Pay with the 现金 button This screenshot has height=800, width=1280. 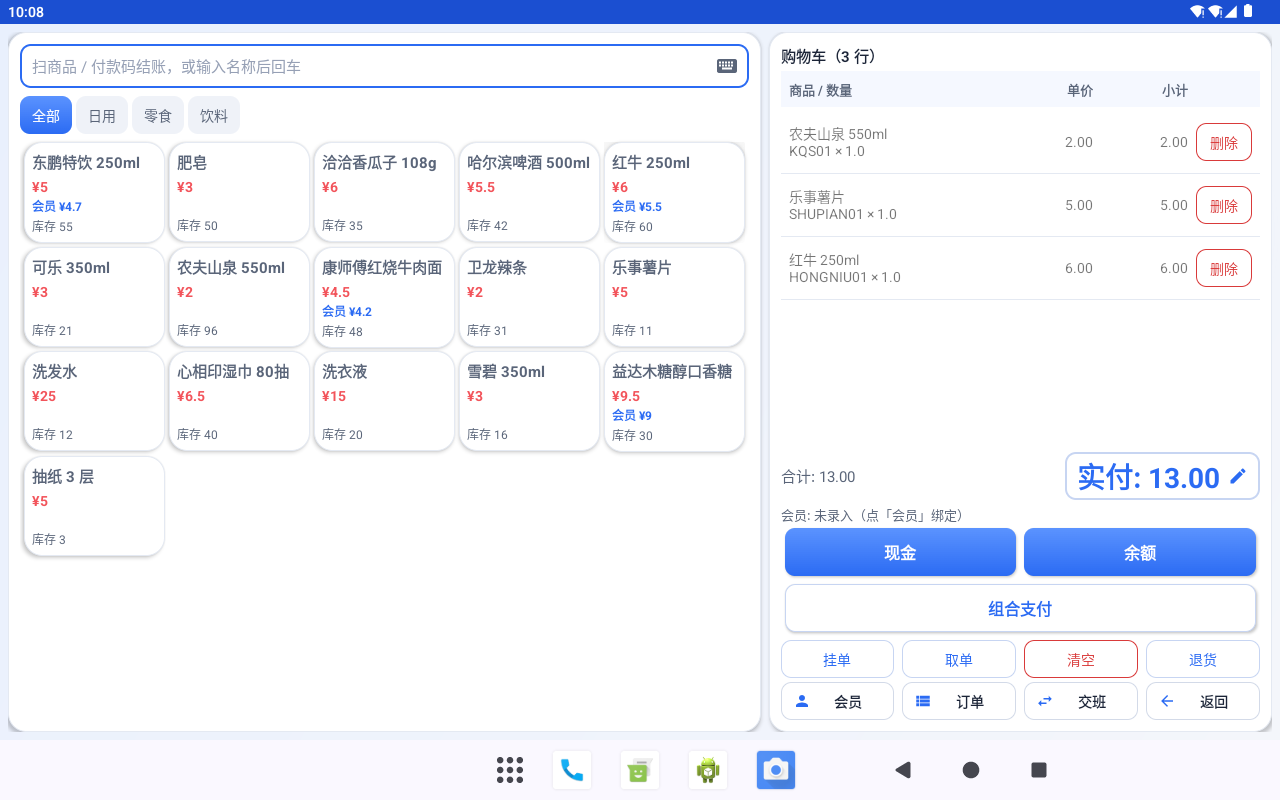click(x=900, y=552)
